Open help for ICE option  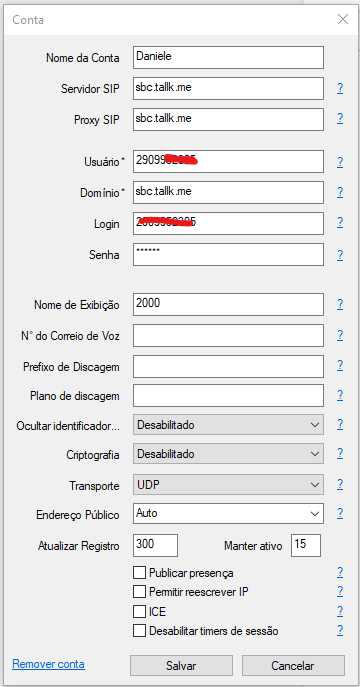pos(340,611)
